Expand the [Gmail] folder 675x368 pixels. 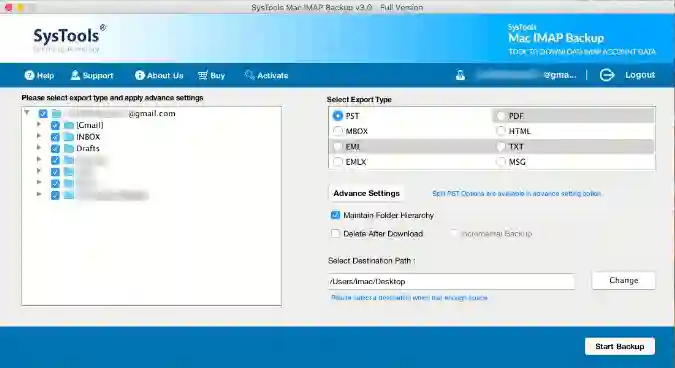pyautogui.click(x=39, y=124)
